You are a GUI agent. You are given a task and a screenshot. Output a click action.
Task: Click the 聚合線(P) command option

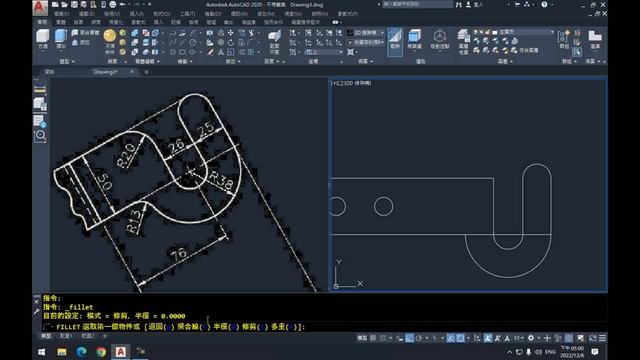[194, 327]
